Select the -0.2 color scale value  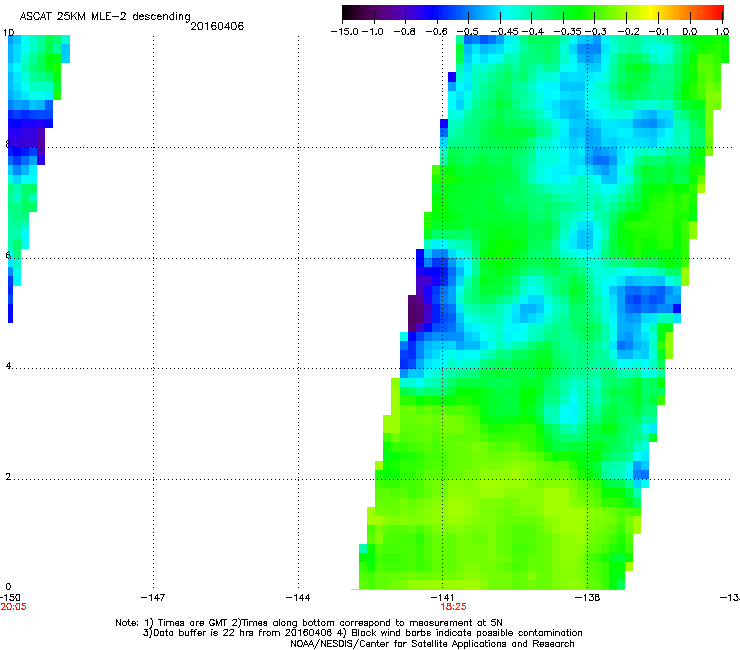click(x=628, y=32)
